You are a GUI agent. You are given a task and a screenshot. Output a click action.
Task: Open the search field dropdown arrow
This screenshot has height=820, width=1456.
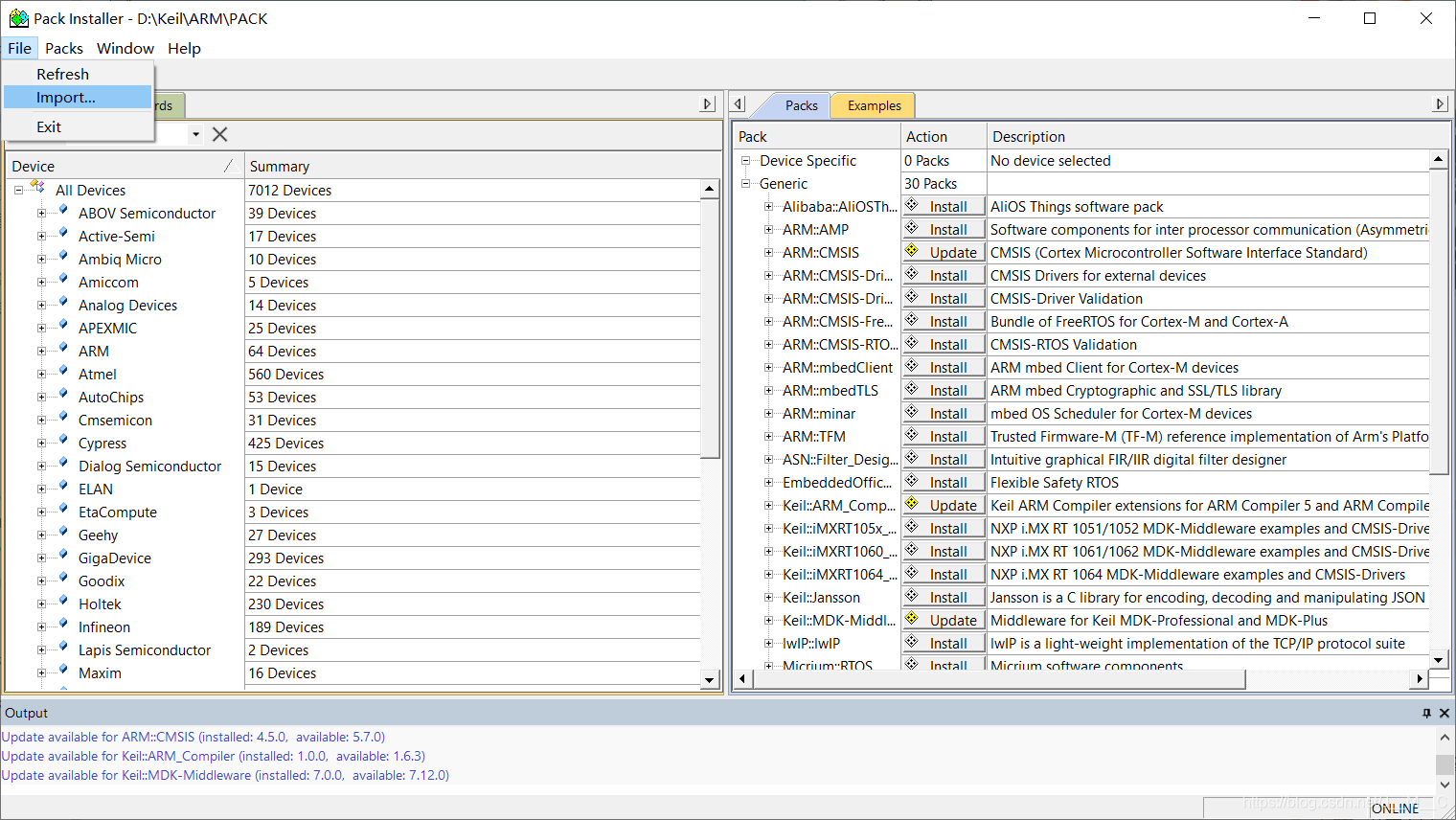[x=195, y=134]
